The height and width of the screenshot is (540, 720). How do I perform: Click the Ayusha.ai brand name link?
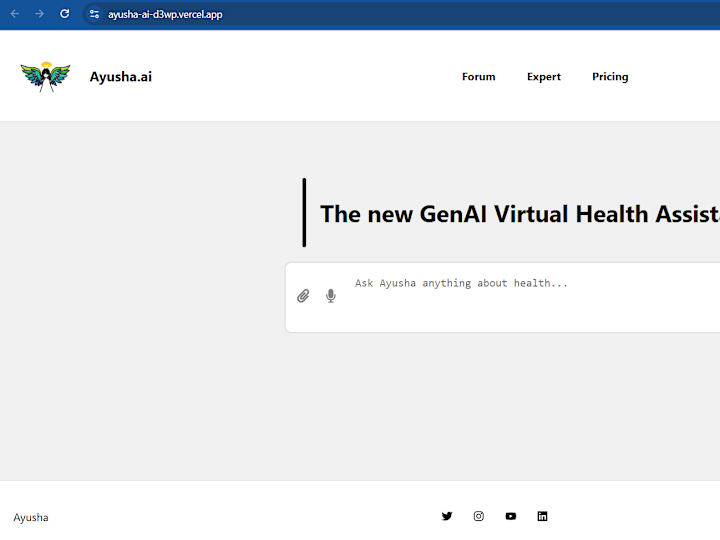point(121,77)
